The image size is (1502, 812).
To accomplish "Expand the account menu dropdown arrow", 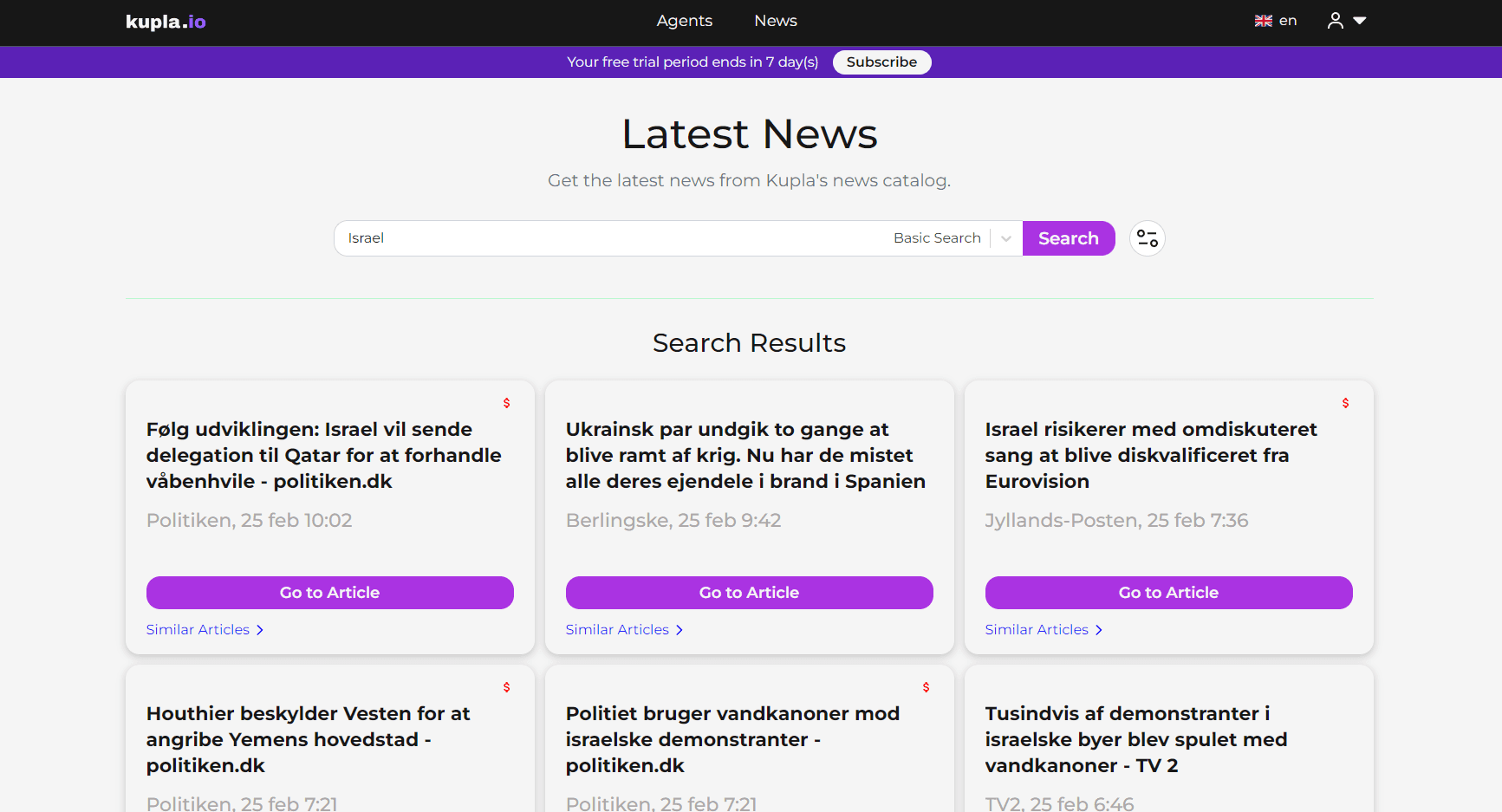I will (1360, 21).
